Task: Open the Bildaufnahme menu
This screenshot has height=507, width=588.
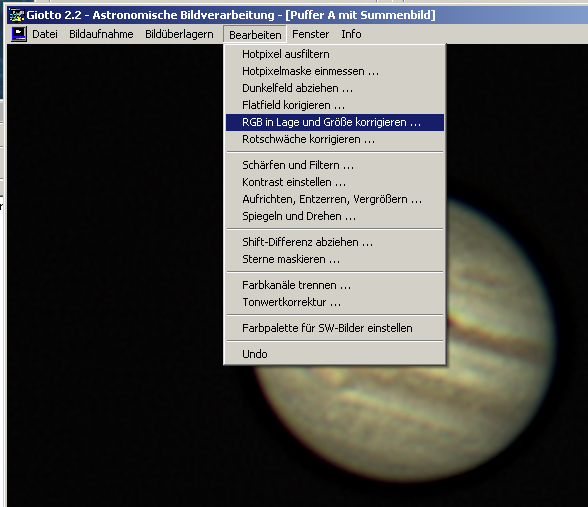Action: 101,34
